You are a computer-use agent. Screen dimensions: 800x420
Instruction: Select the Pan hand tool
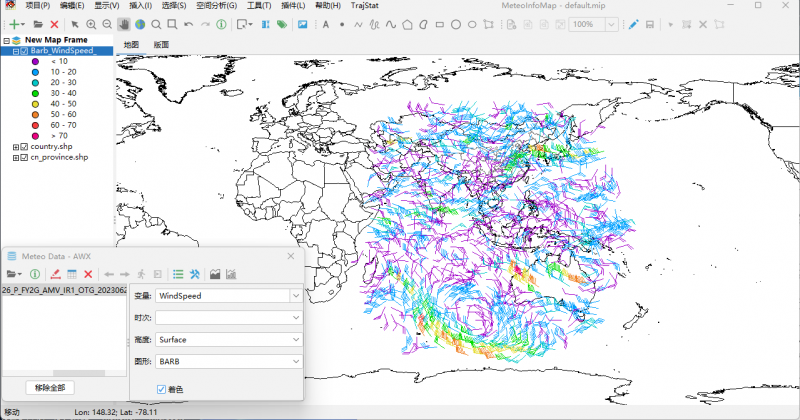(124, 23)
